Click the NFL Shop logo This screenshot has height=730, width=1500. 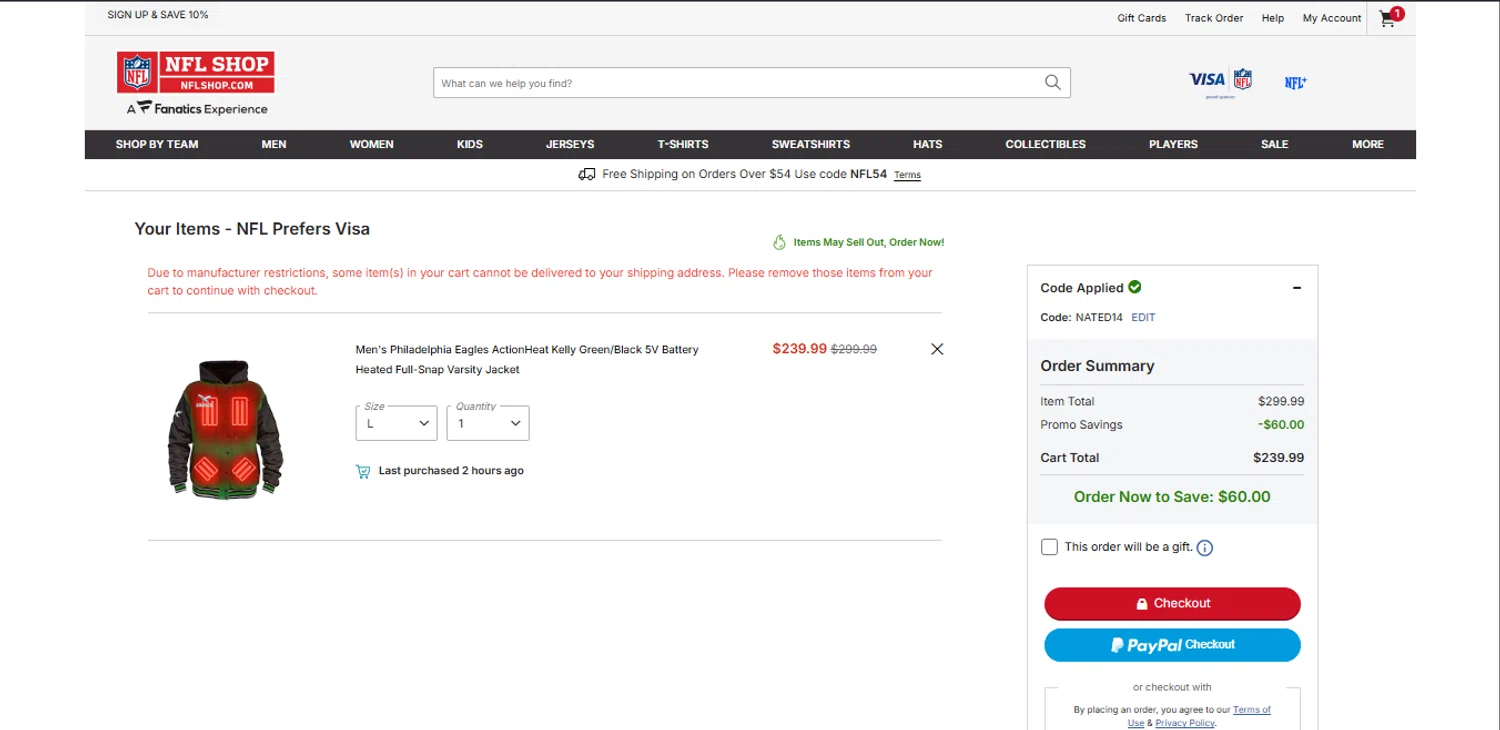pyautogui.click(x=195, y=73)
